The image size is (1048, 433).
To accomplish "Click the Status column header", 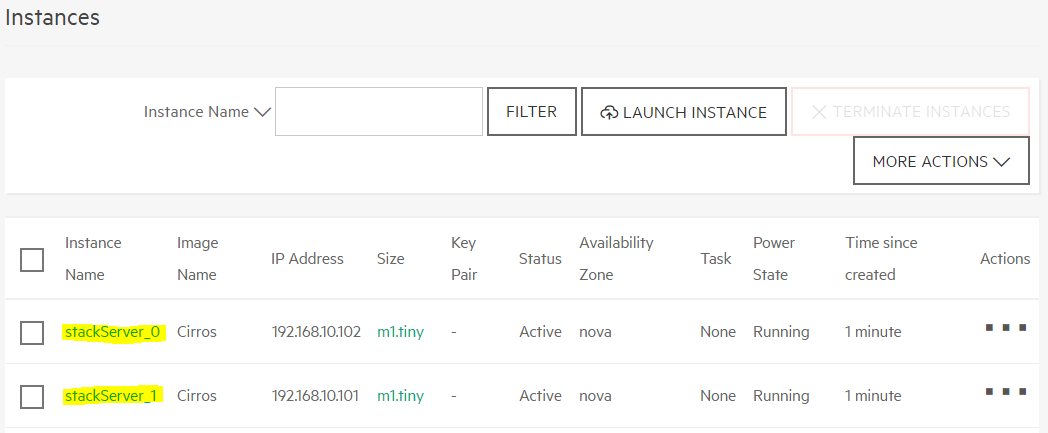I will click(540, 259).
